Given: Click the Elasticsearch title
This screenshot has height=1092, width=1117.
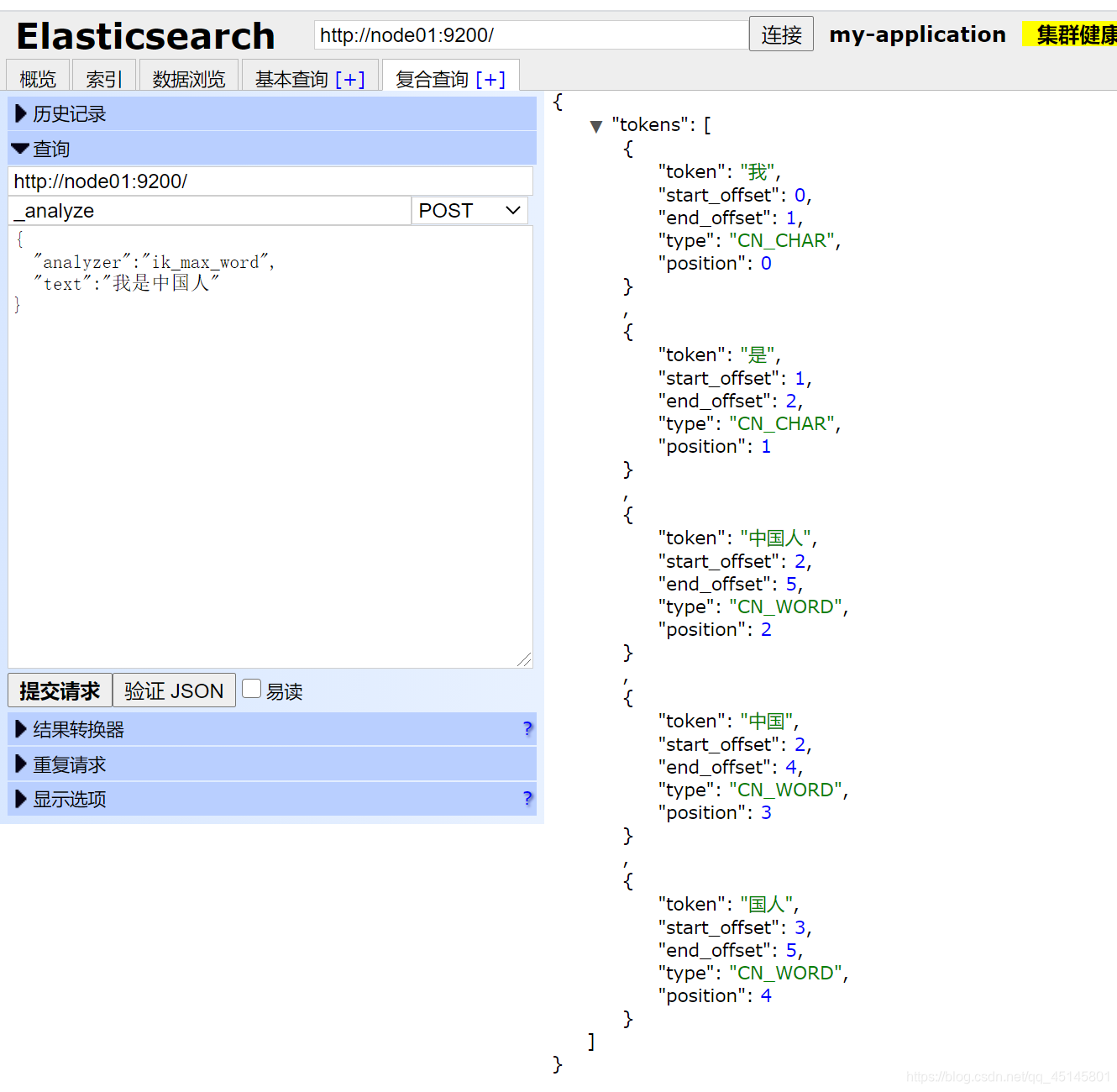Looking at the screenshot, I should pyautogui.click(x=146, y=36).
